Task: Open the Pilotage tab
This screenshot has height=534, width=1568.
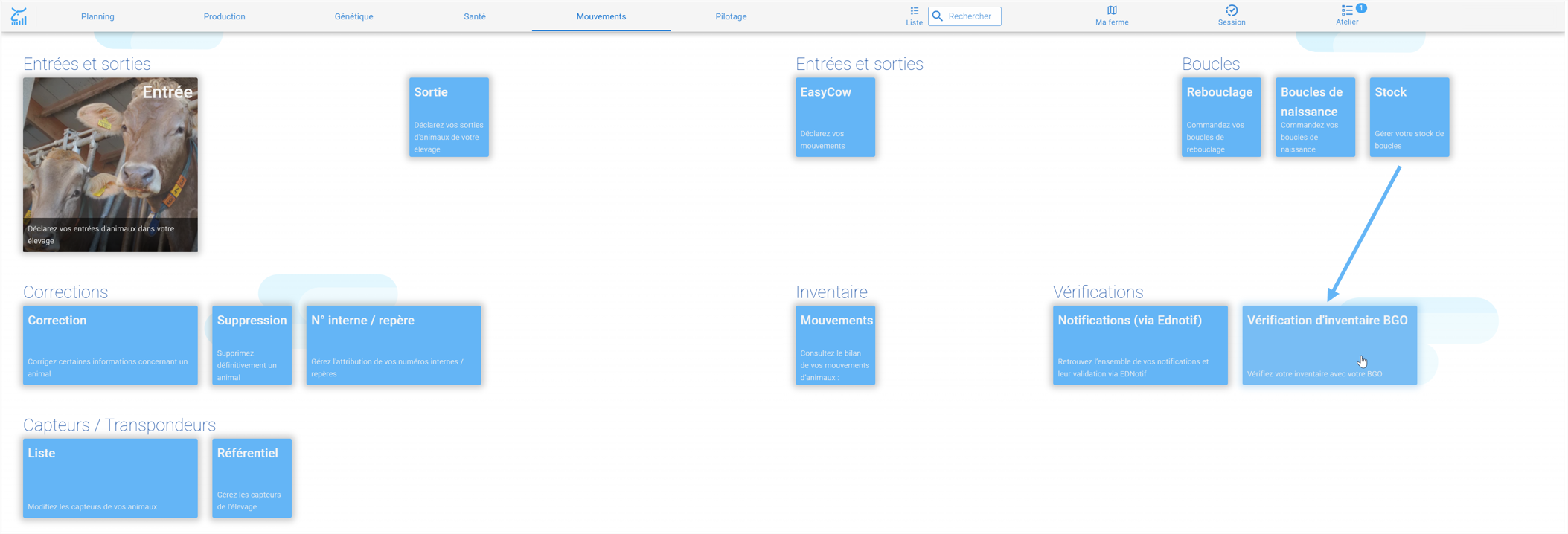Action: [x=731, y=16]
